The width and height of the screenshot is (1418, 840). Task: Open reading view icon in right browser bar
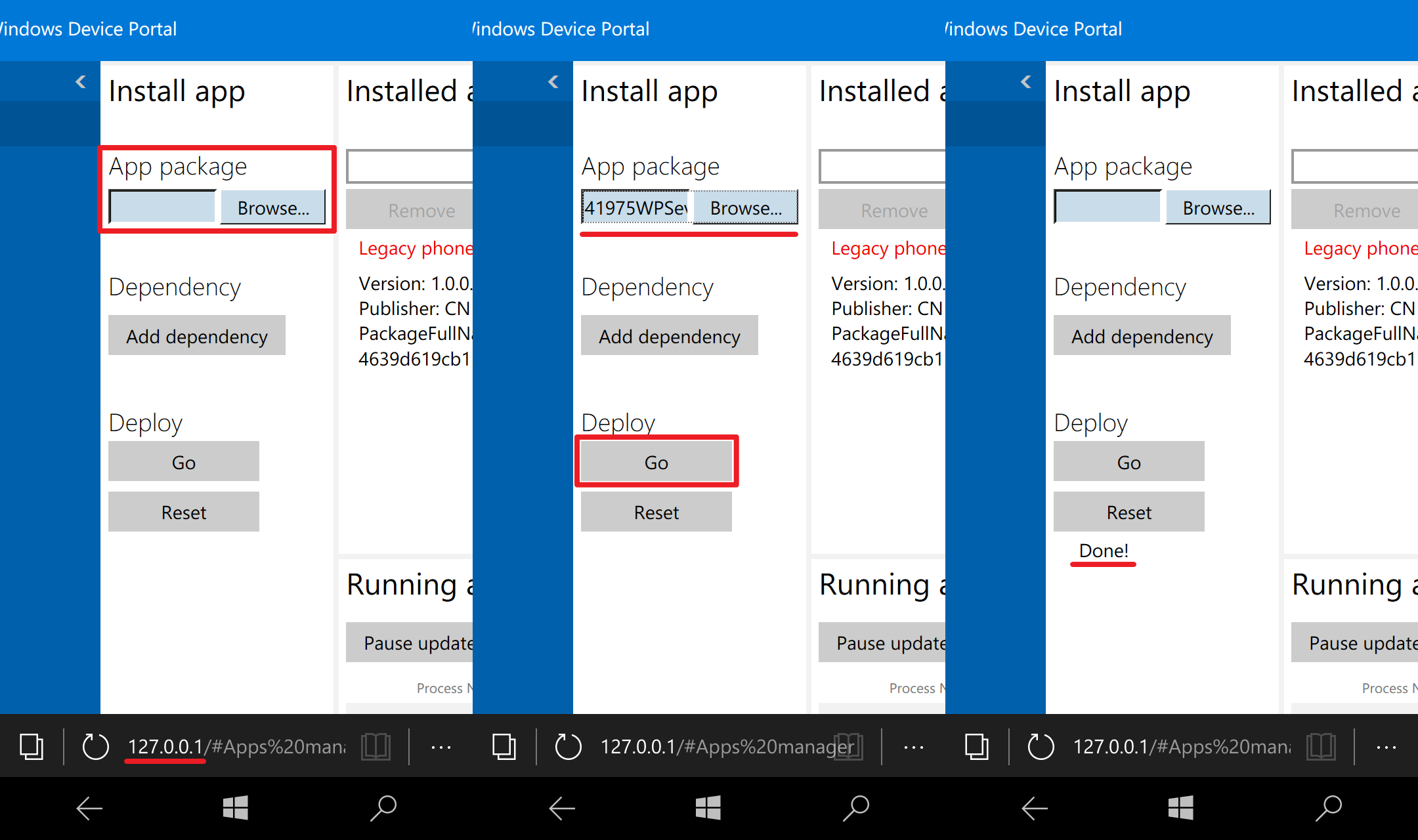(1321, 747)
